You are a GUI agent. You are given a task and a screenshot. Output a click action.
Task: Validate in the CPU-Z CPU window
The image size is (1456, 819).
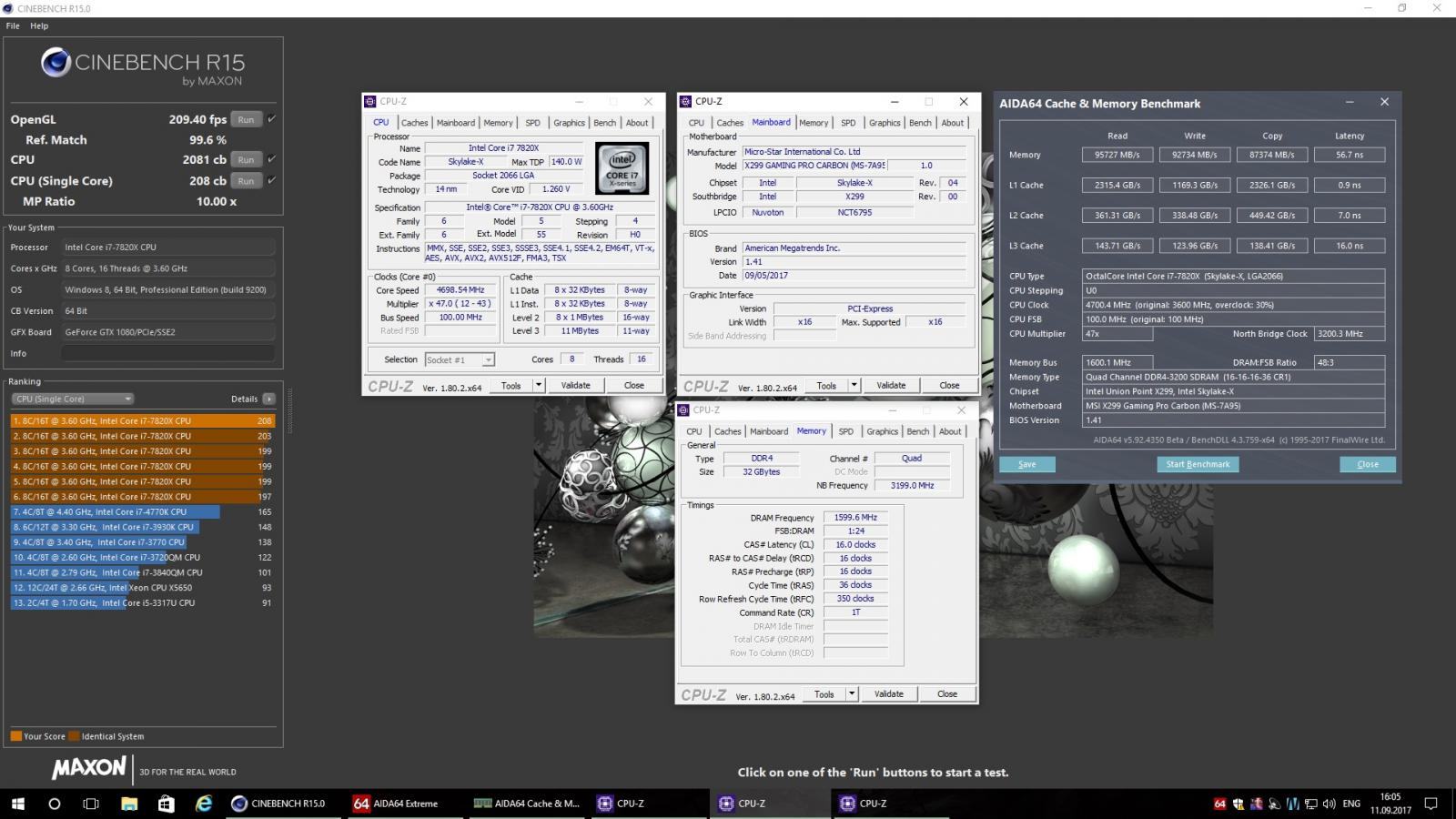point(575,385)
